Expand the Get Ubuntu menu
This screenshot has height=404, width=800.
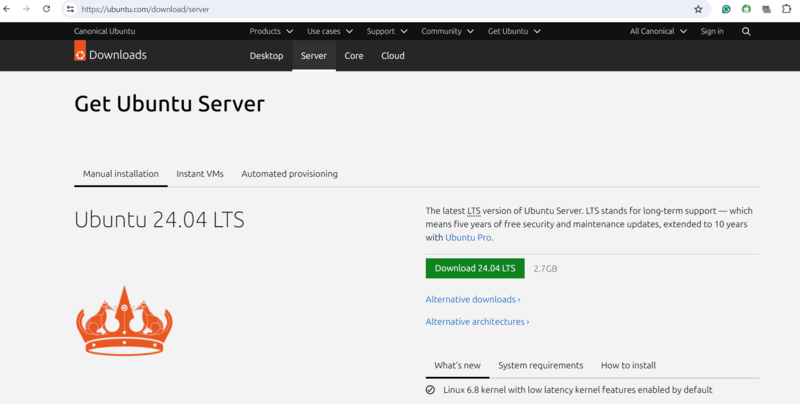[514, 31]
